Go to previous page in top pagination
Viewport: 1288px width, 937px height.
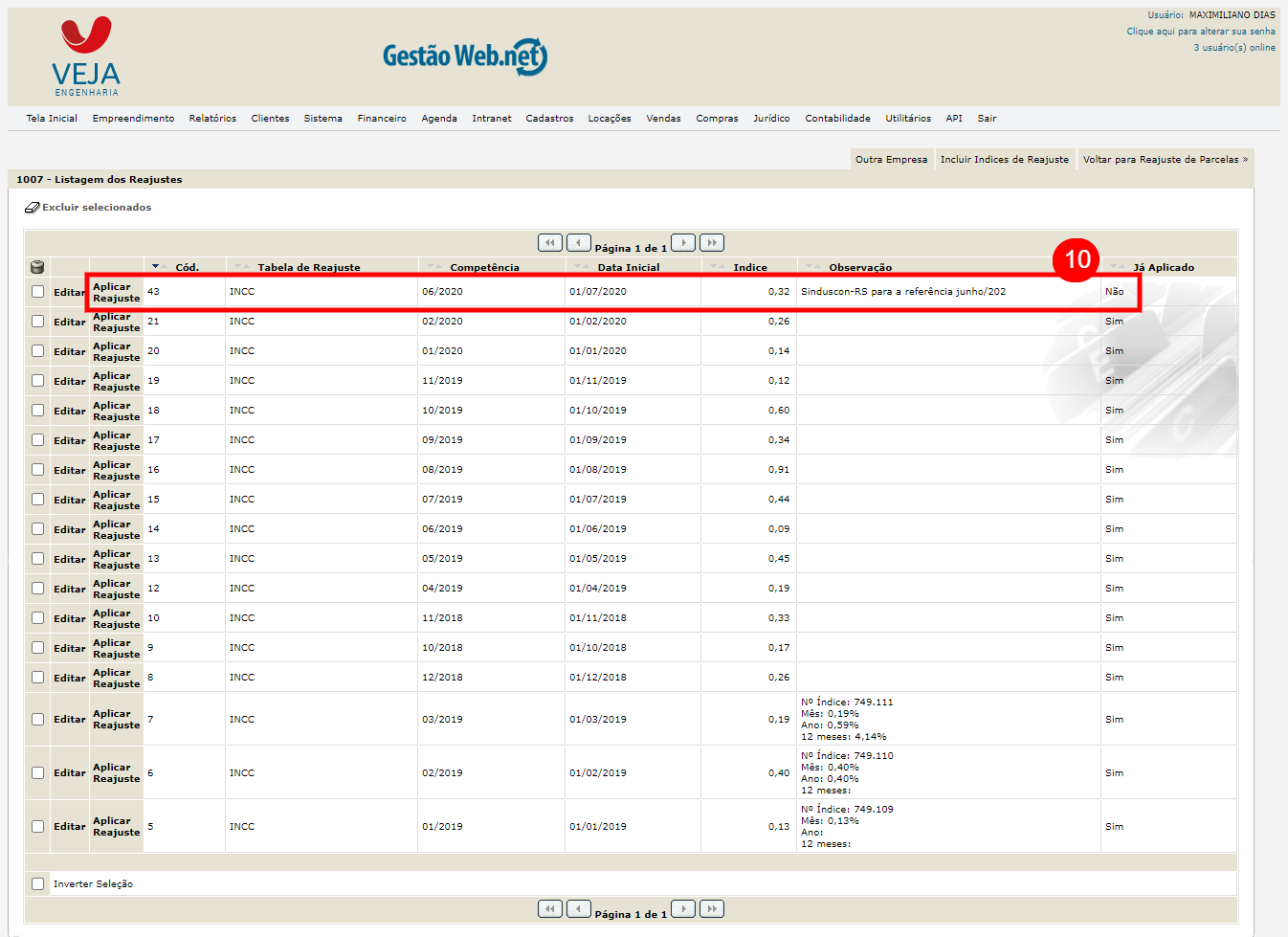(578, 243)
